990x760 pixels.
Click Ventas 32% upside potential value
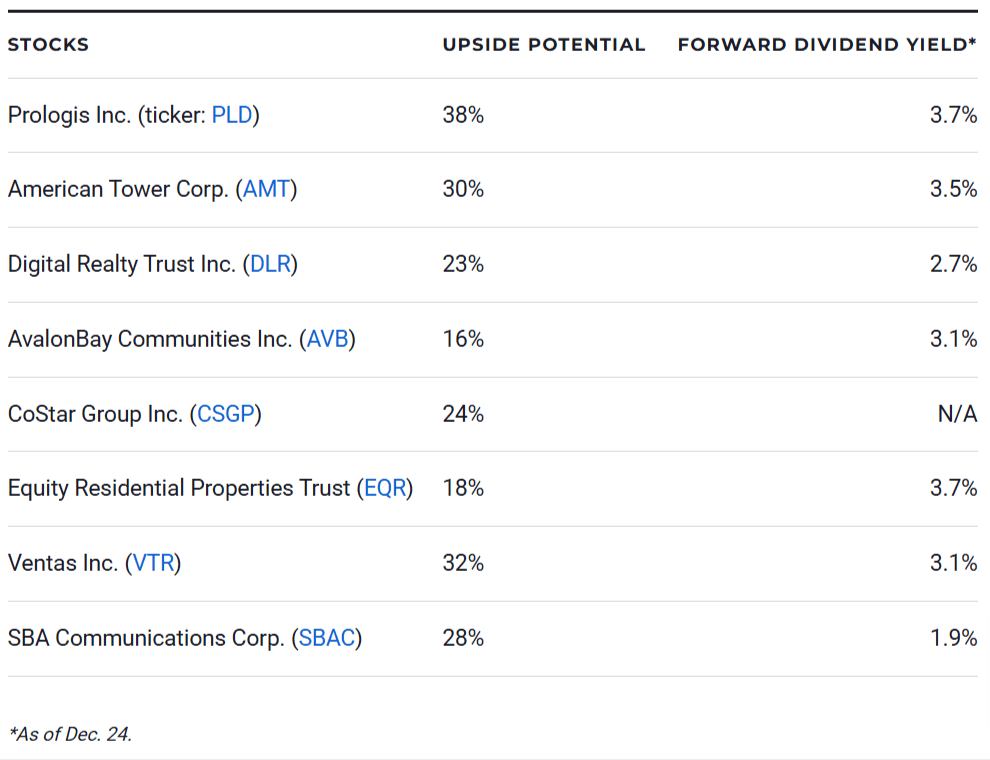[463, 563]
